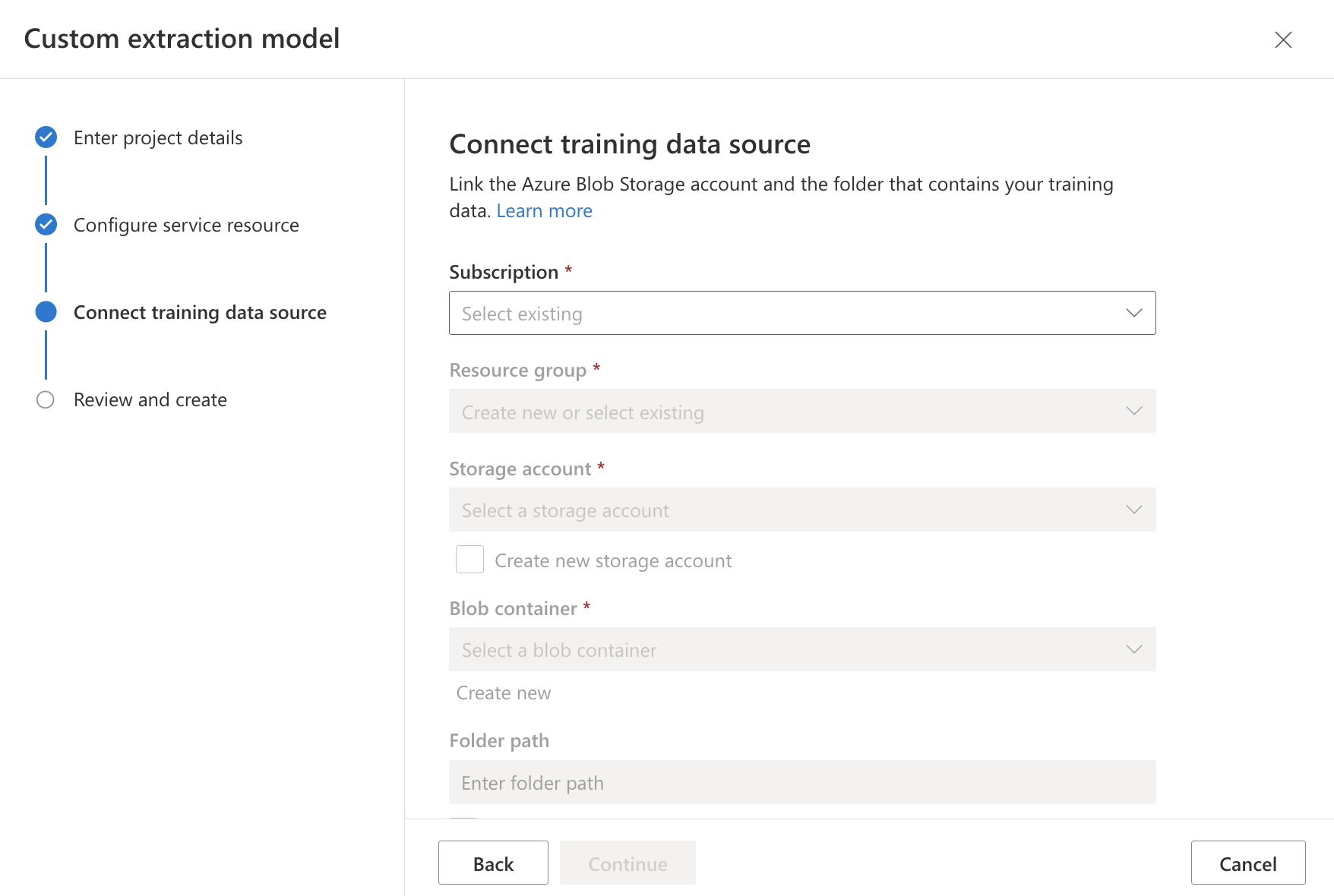Click the Cancel button

pyautogui.click(x=1247, y=863)
